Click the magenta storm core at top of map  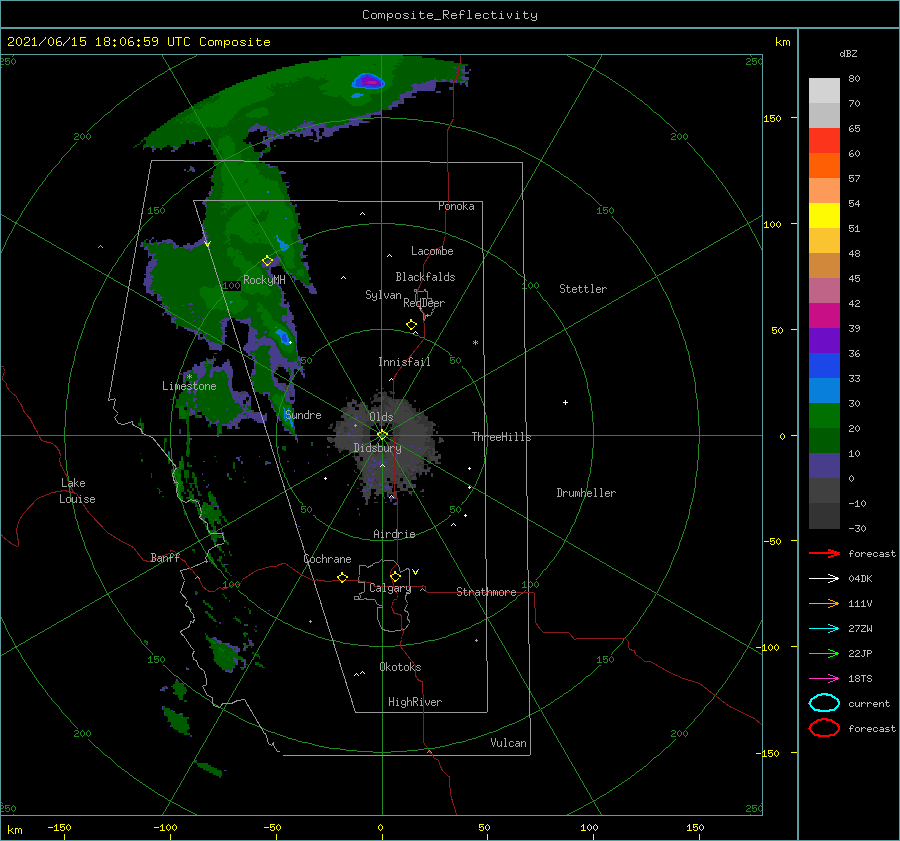(371, 83)
